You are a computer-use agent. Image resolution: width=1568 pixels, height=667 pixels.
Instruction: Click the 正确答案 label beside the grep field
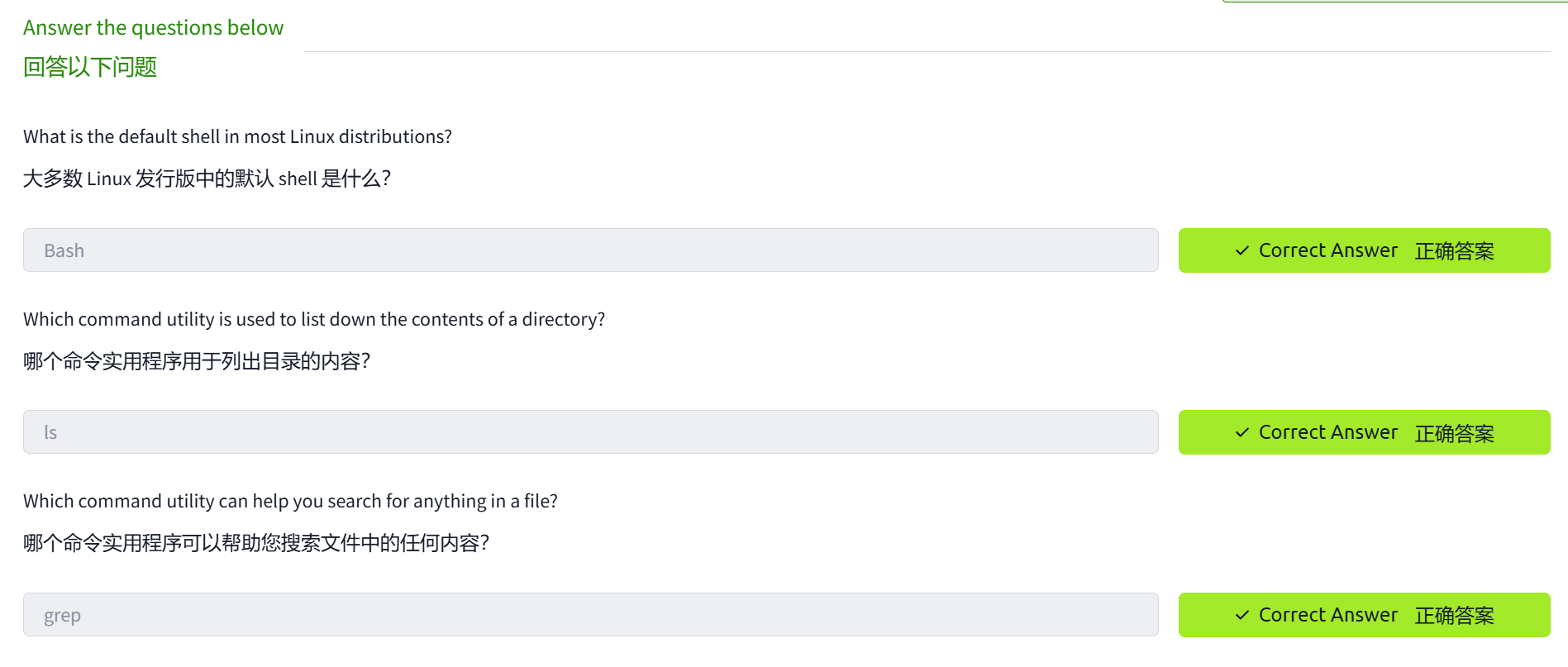point(1454,616)
